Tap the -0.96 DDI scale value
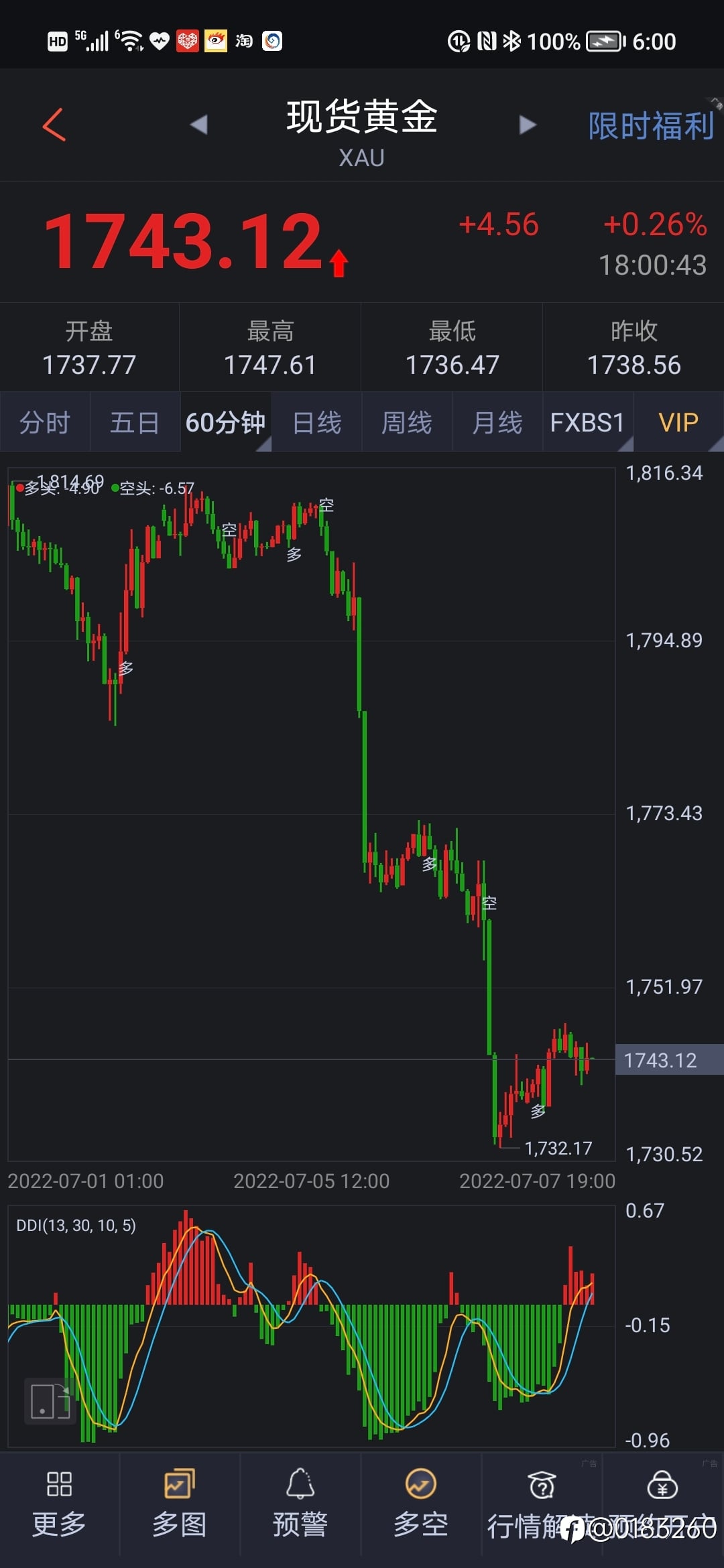 (x=647, y=1440)
